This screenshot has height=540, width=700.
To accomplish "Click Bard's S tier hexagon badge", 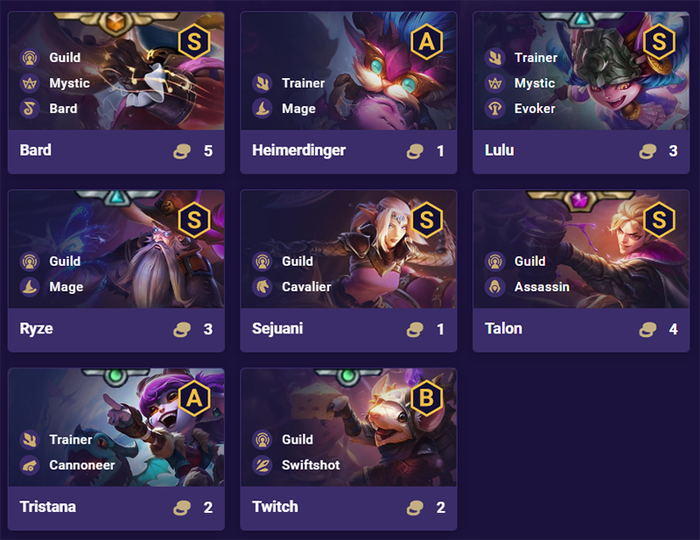I will point(194,41).
